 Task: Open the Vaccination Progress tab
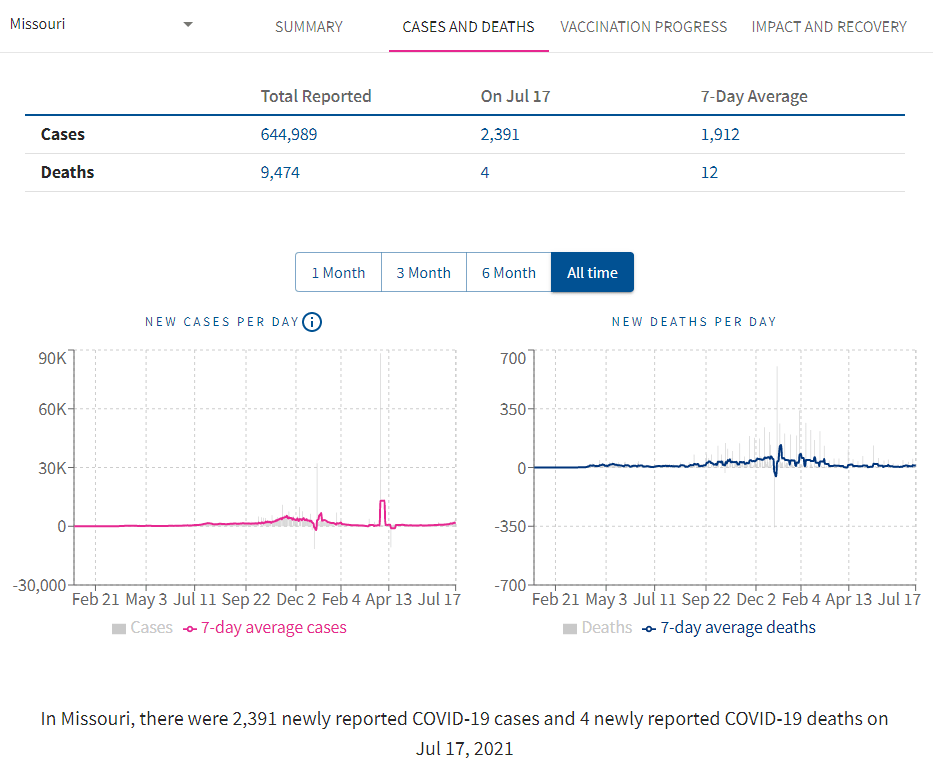coord(643,27)
